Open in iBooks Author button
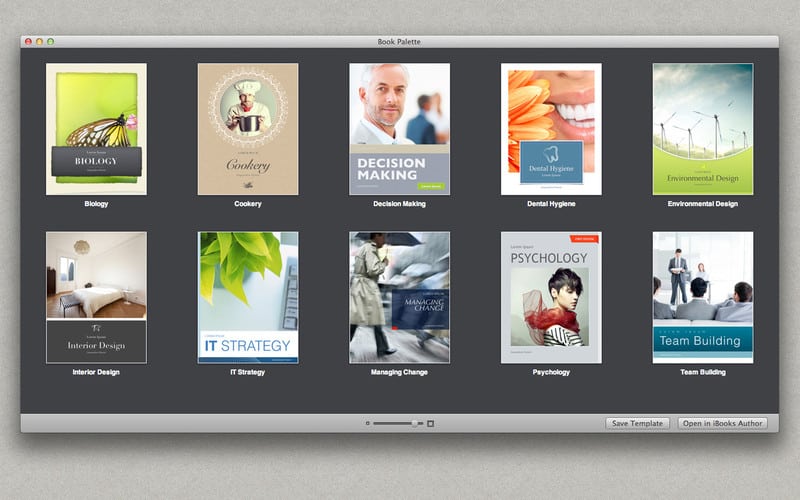 [722, 424]
